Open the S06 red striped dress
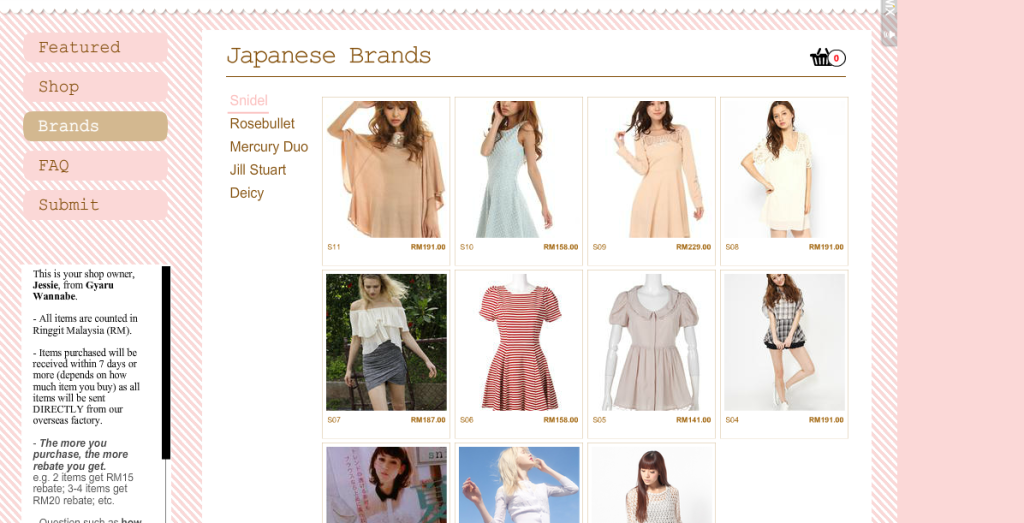The height and width of the screenshot is (523, 1024). tap(518, 342)
